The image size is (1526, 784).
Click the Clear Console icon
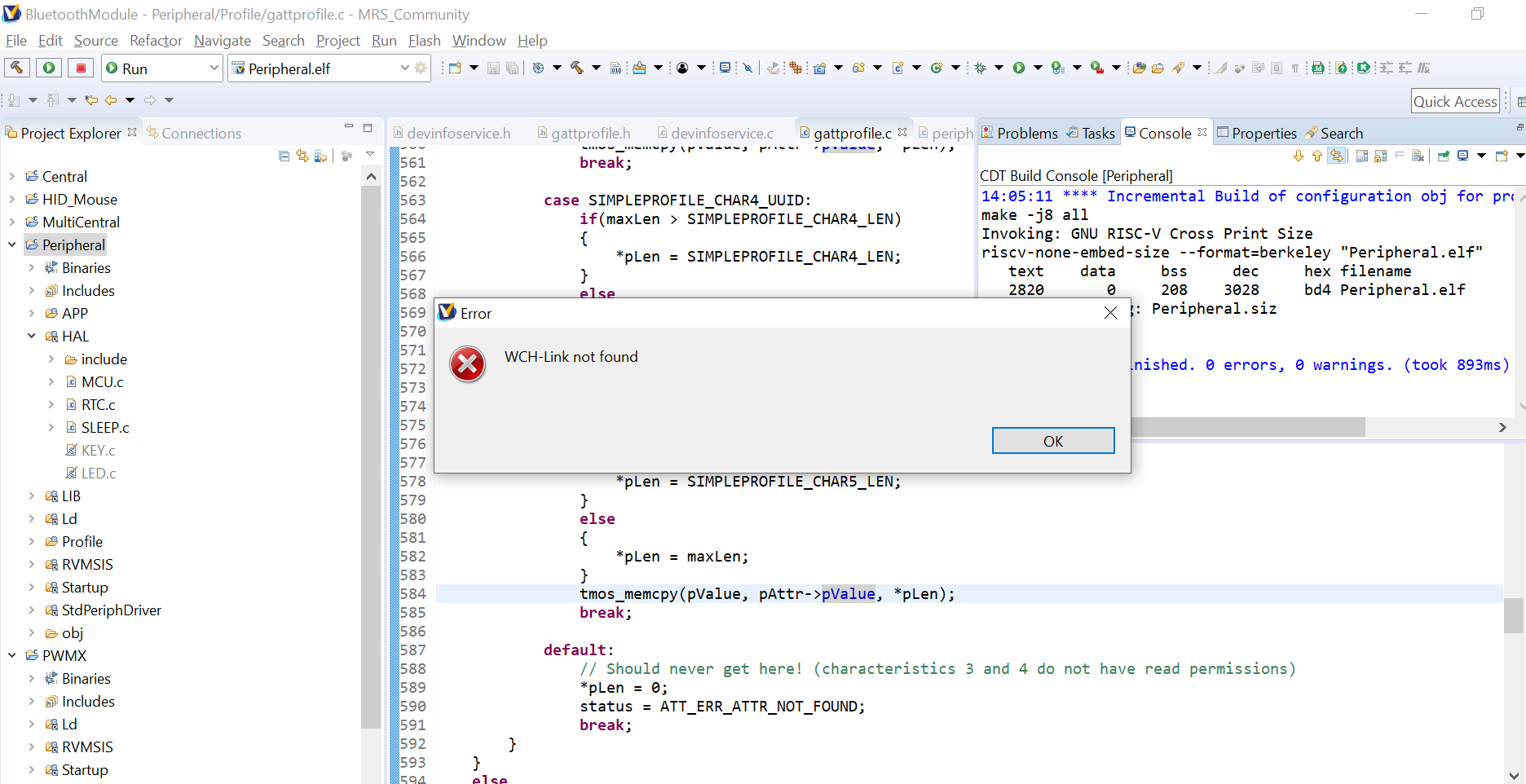(x=1418, y=156)
